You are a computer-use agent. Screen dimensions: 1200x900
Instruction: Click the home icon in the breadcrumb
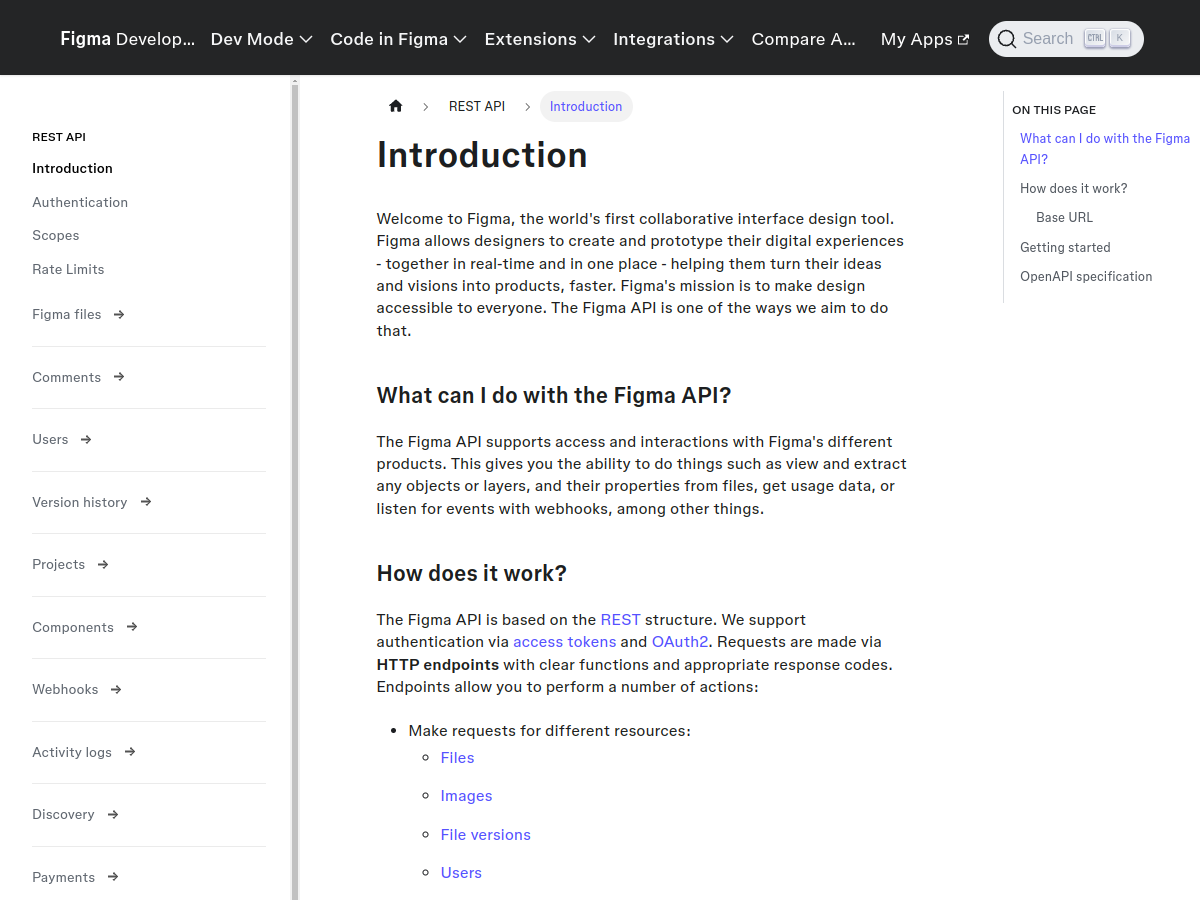pos(395,105)
